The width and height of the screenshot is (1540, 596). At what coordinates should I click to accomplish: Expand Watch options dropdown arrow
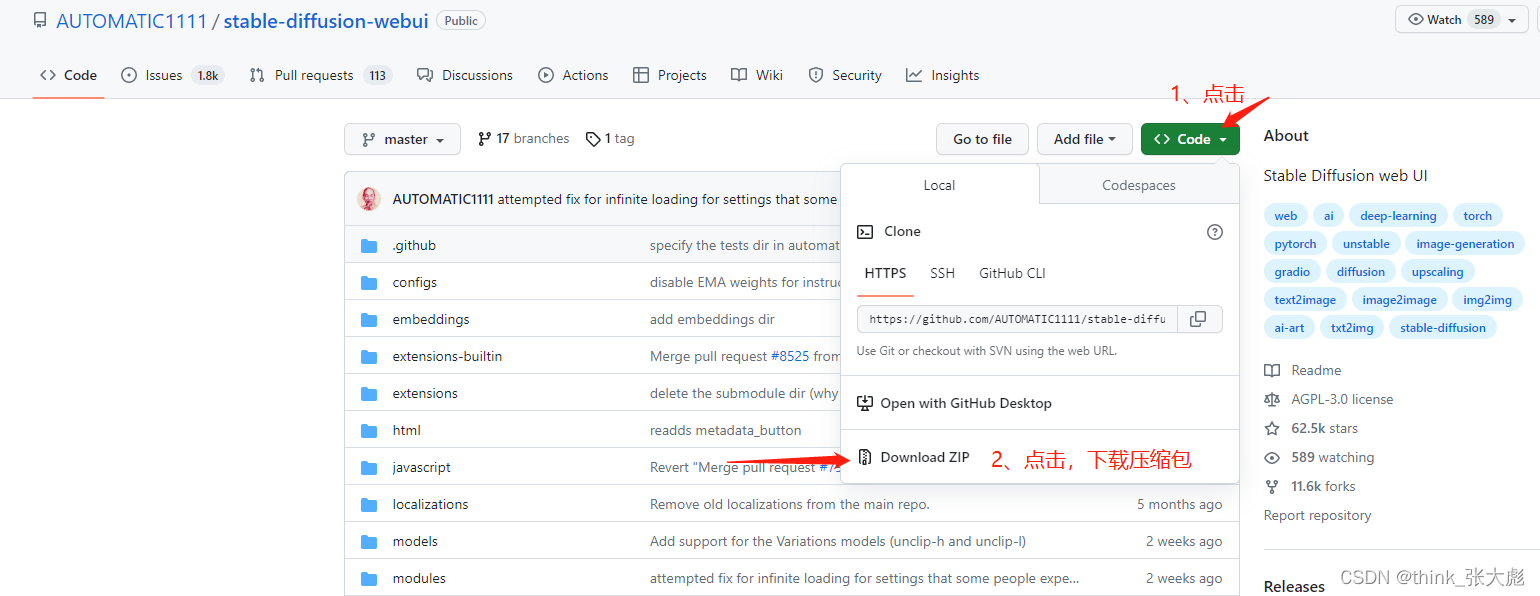1511,20
